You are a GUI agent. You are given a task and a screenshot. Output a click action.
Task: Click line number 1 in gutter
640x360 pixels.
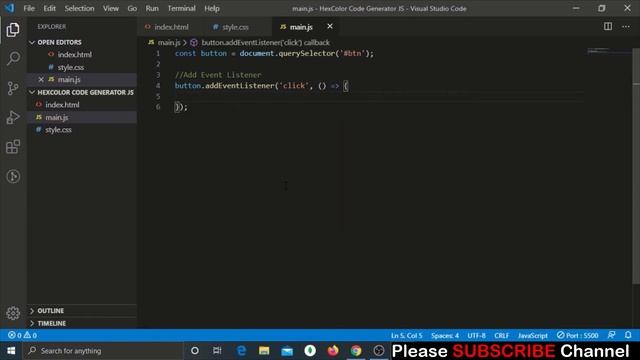point(158,53)
